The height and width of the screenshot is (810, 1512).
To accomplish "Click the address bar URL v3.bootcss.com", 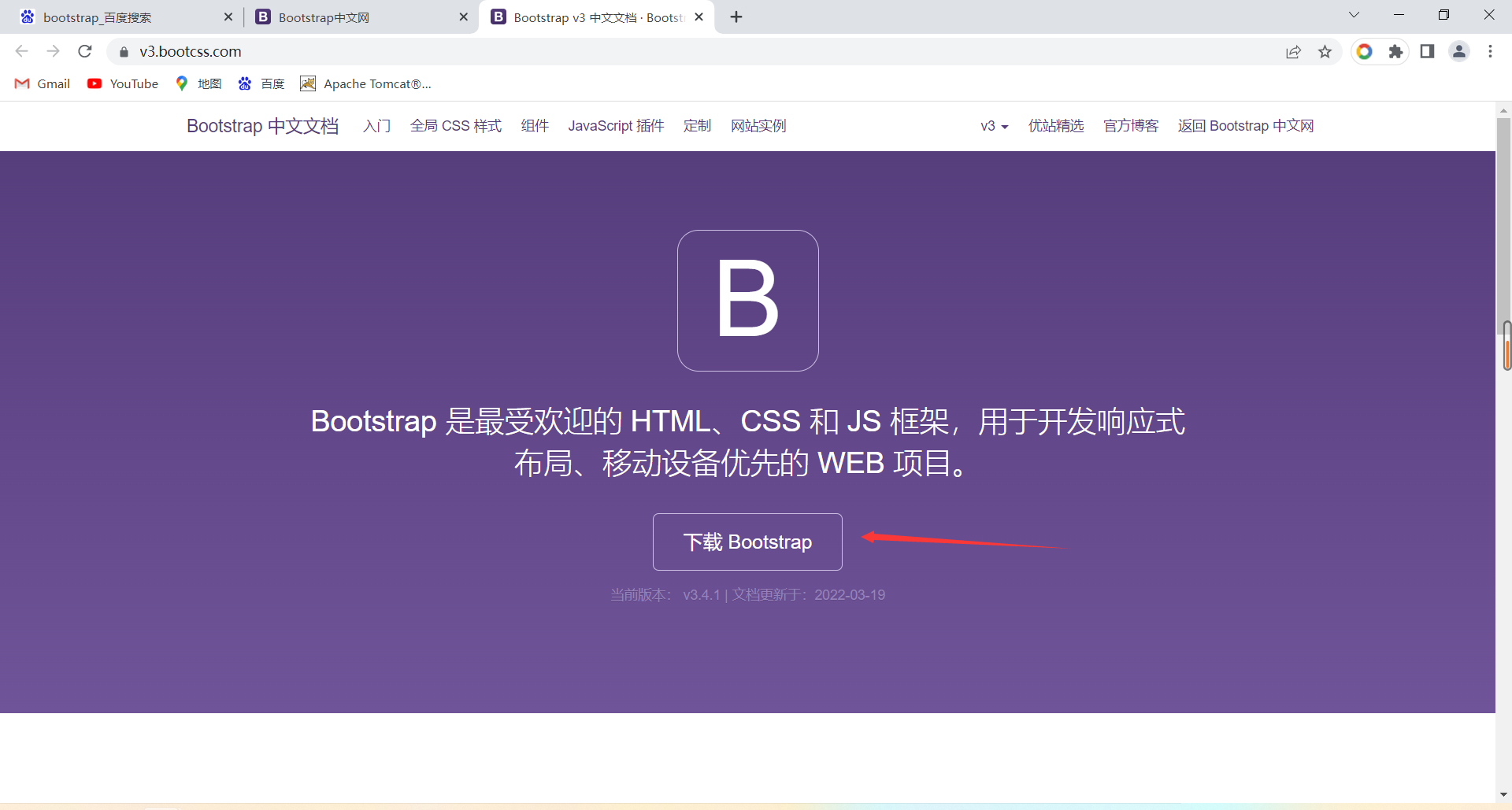I will (191, 52).
